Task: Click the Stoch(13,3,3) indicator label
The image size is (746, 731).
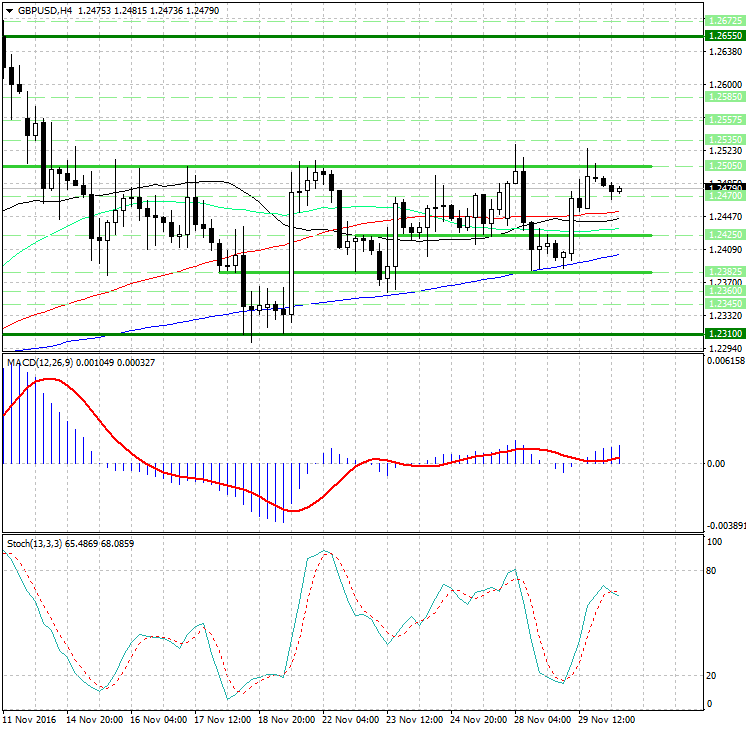Action: click(35, 543)
